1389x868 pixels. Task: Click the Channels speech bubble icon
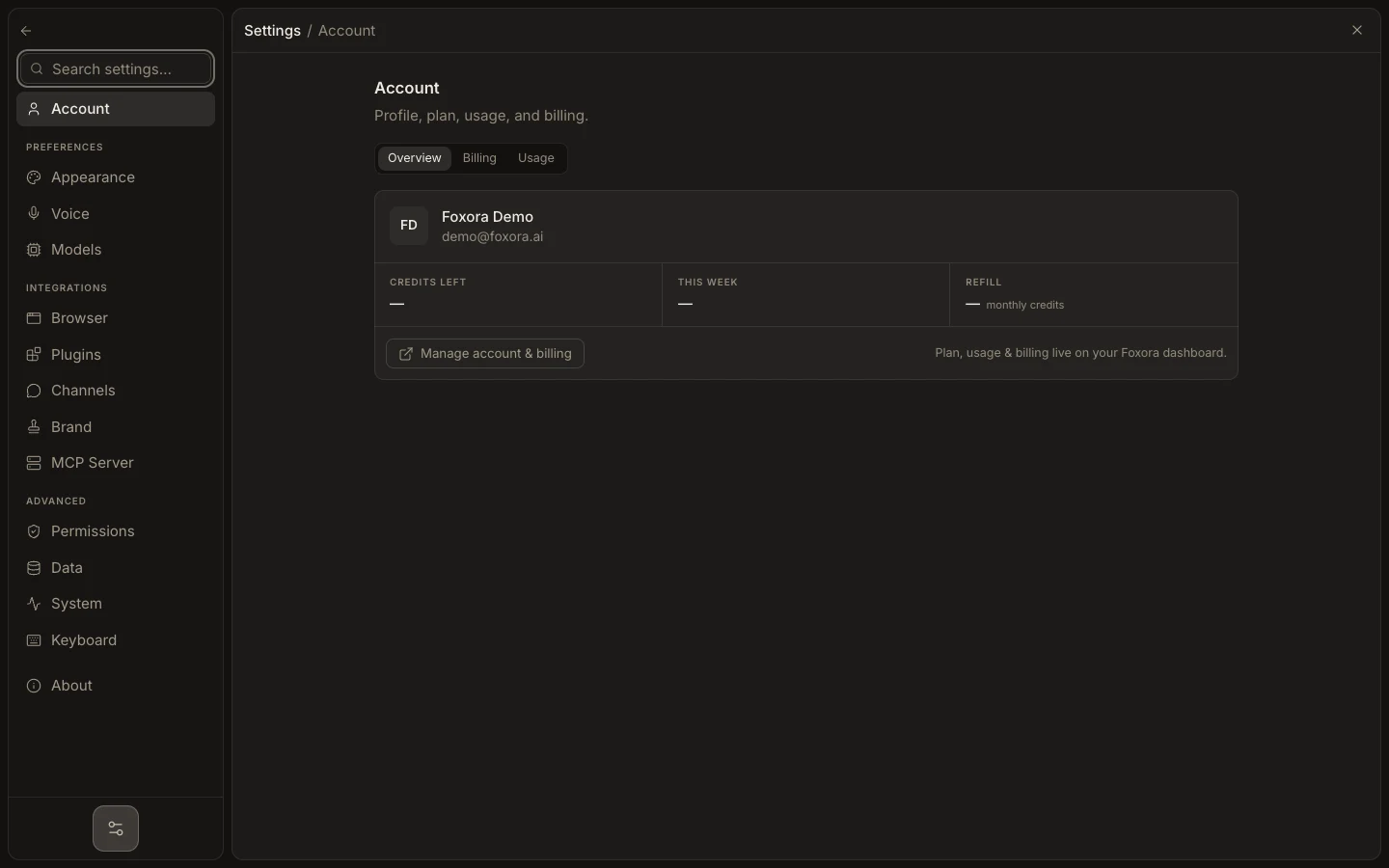pos(34,391)
